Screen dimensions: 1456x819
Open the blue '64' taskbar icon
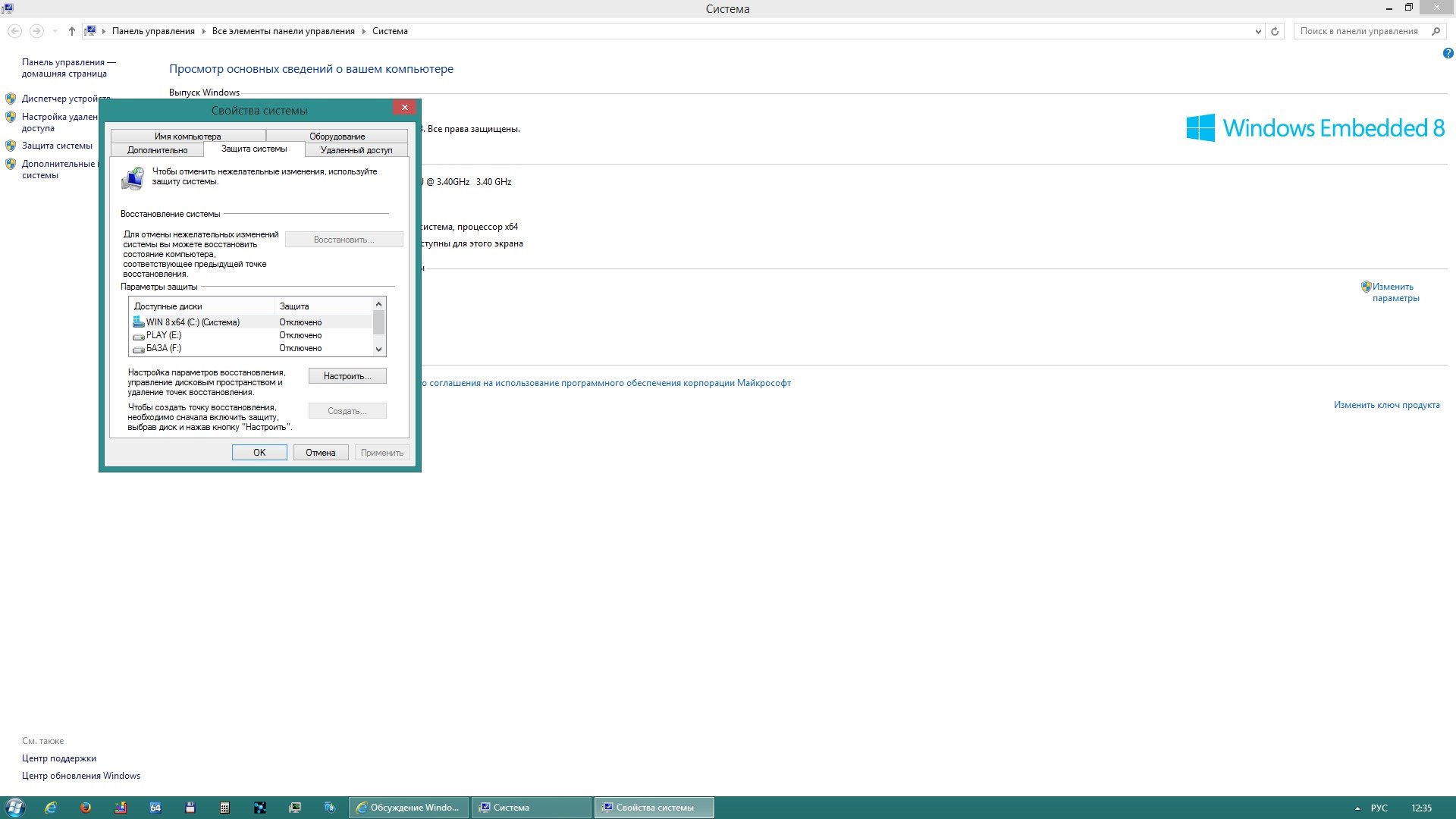click(x=155, y=808)
